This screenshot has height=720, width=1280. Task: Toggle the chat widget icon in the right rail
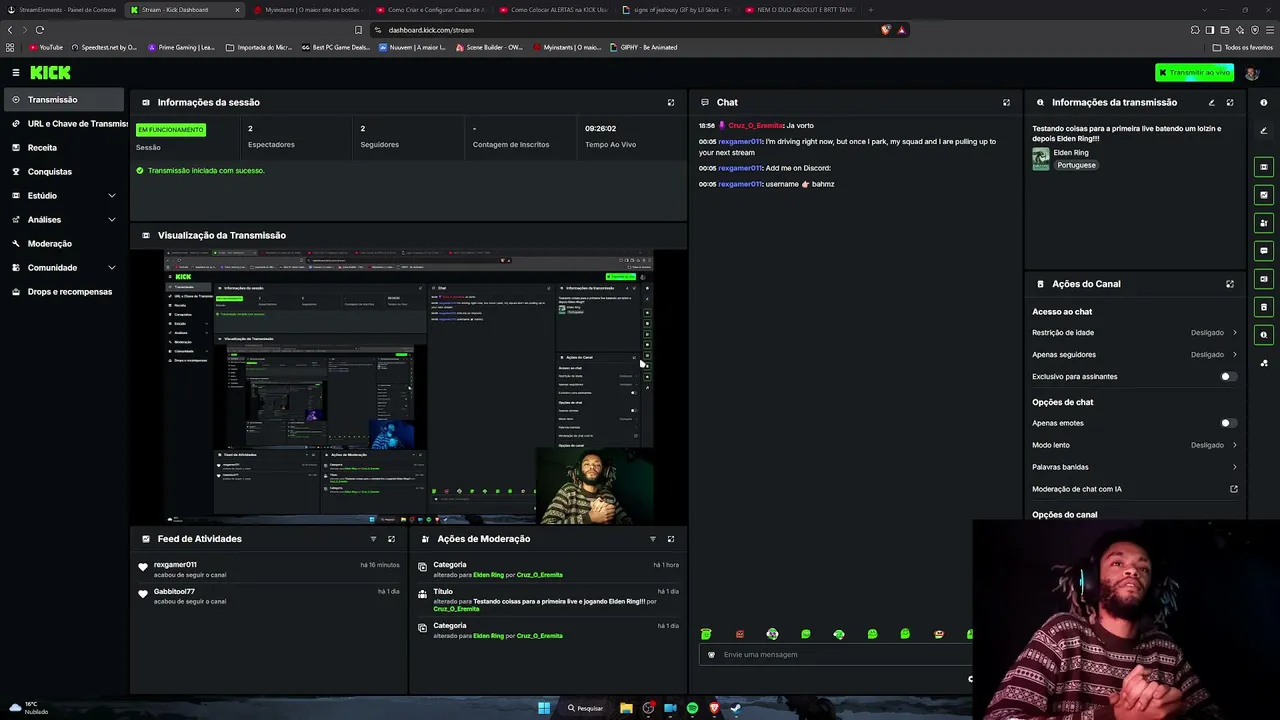tap(1264, 251)
